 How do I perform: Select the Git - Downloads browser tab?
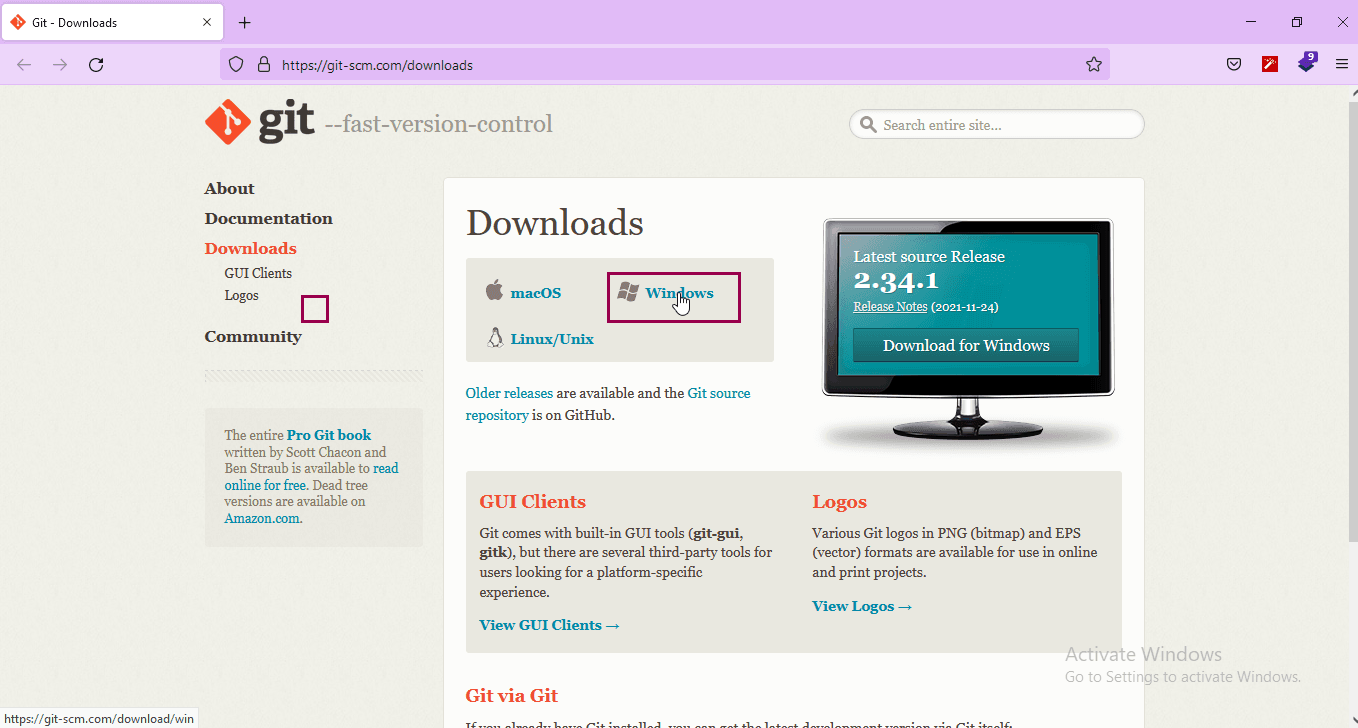(112, 22)
